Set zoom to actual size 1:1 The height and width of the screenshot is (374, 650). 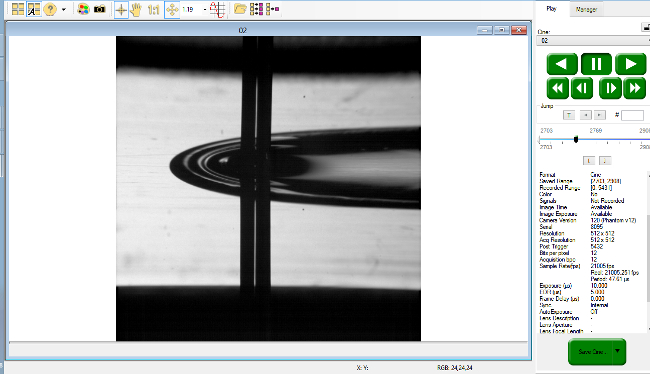click(153, 10)
